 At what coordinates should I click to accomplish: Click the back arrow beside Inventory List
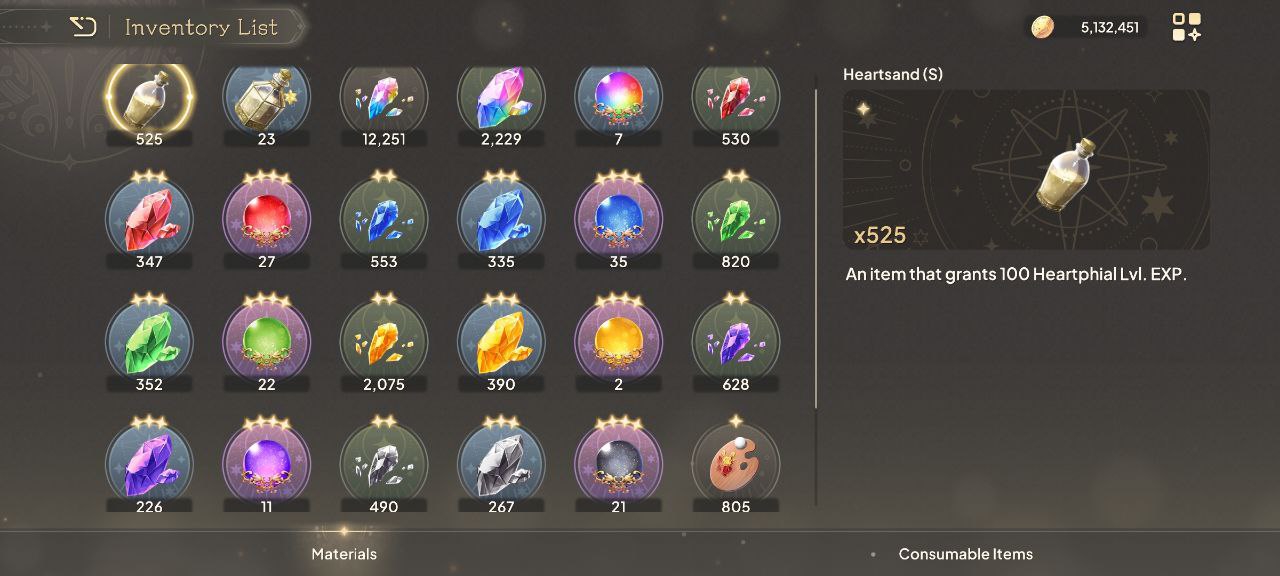click(x=83, y=27)
